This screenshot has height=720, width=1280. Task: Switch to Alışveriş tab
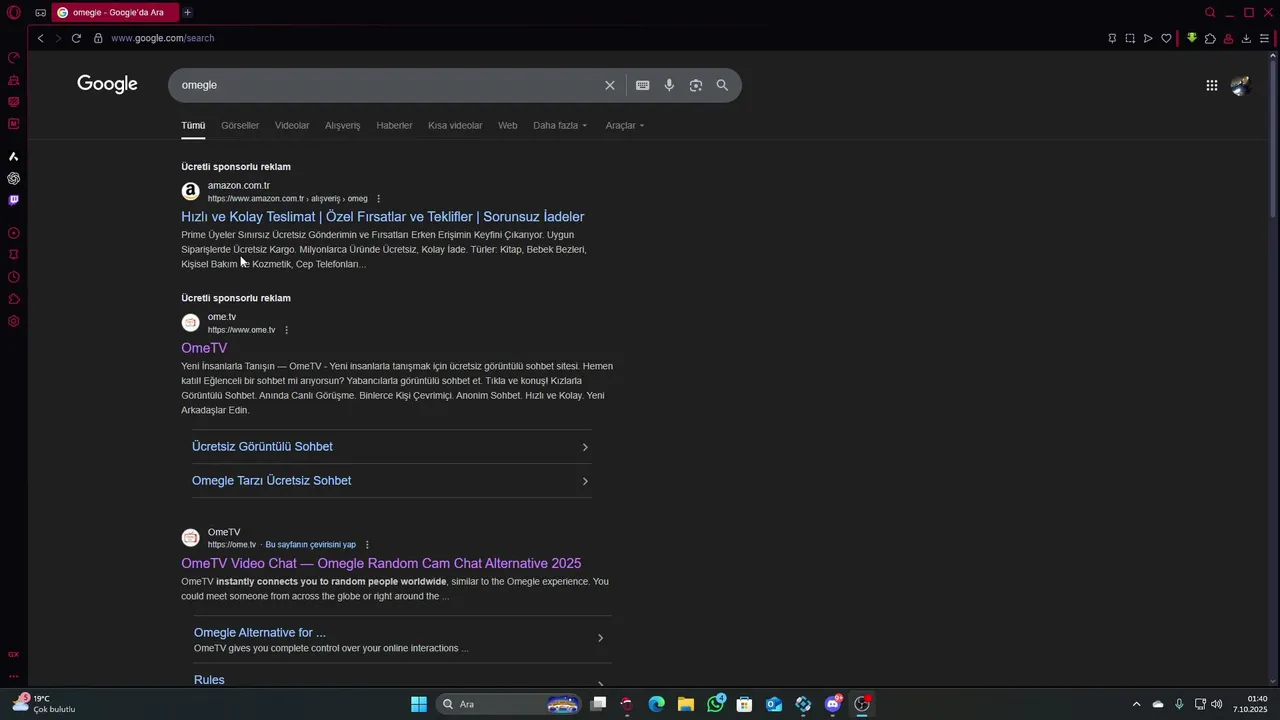tap(342, 125)
